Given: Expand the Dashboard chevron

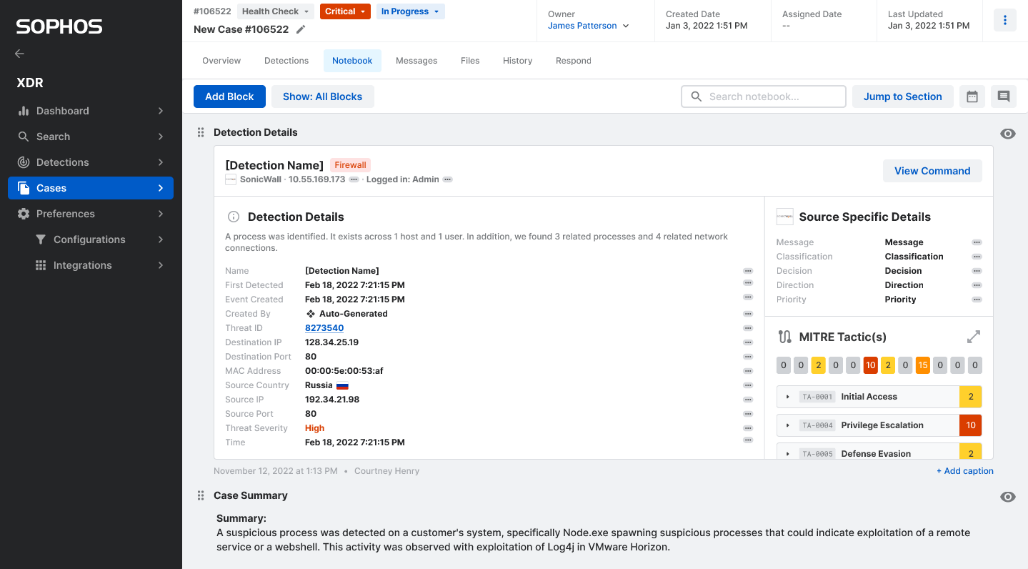Looking at the screenshot, I should [161, 111].
